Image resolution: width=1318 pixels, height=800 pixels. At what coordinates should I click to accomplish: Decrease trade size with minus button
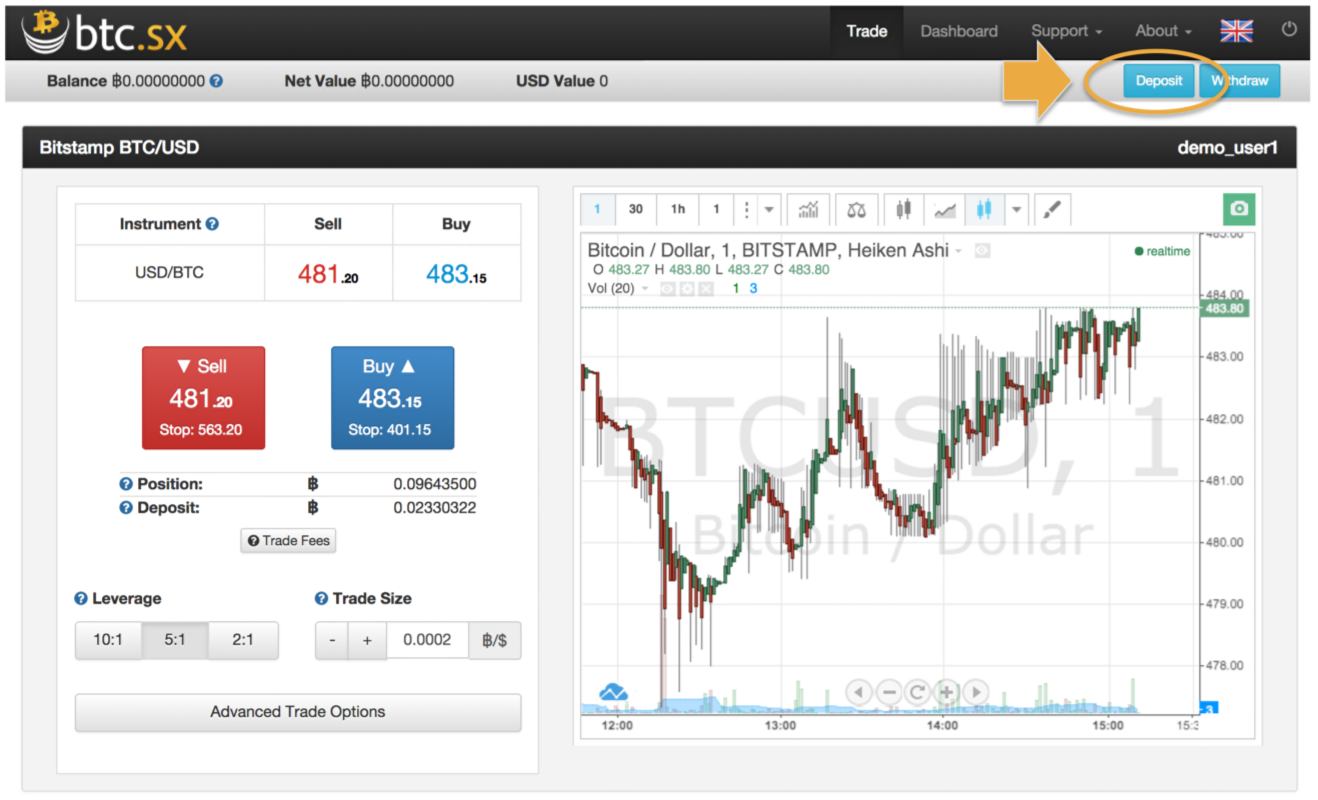pos(332,640)
